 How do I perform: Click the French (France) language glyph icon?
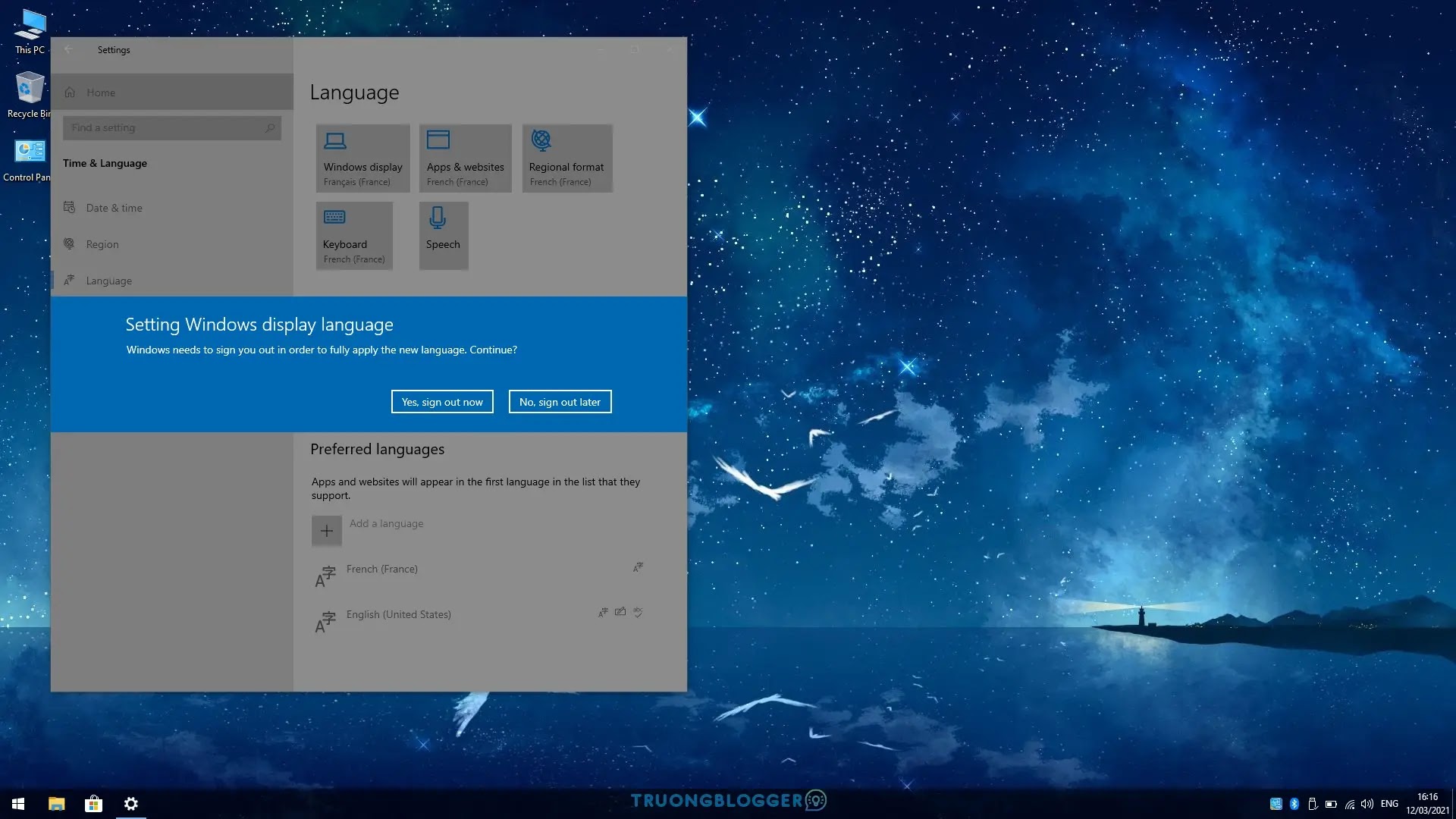[x=325, y=577]
